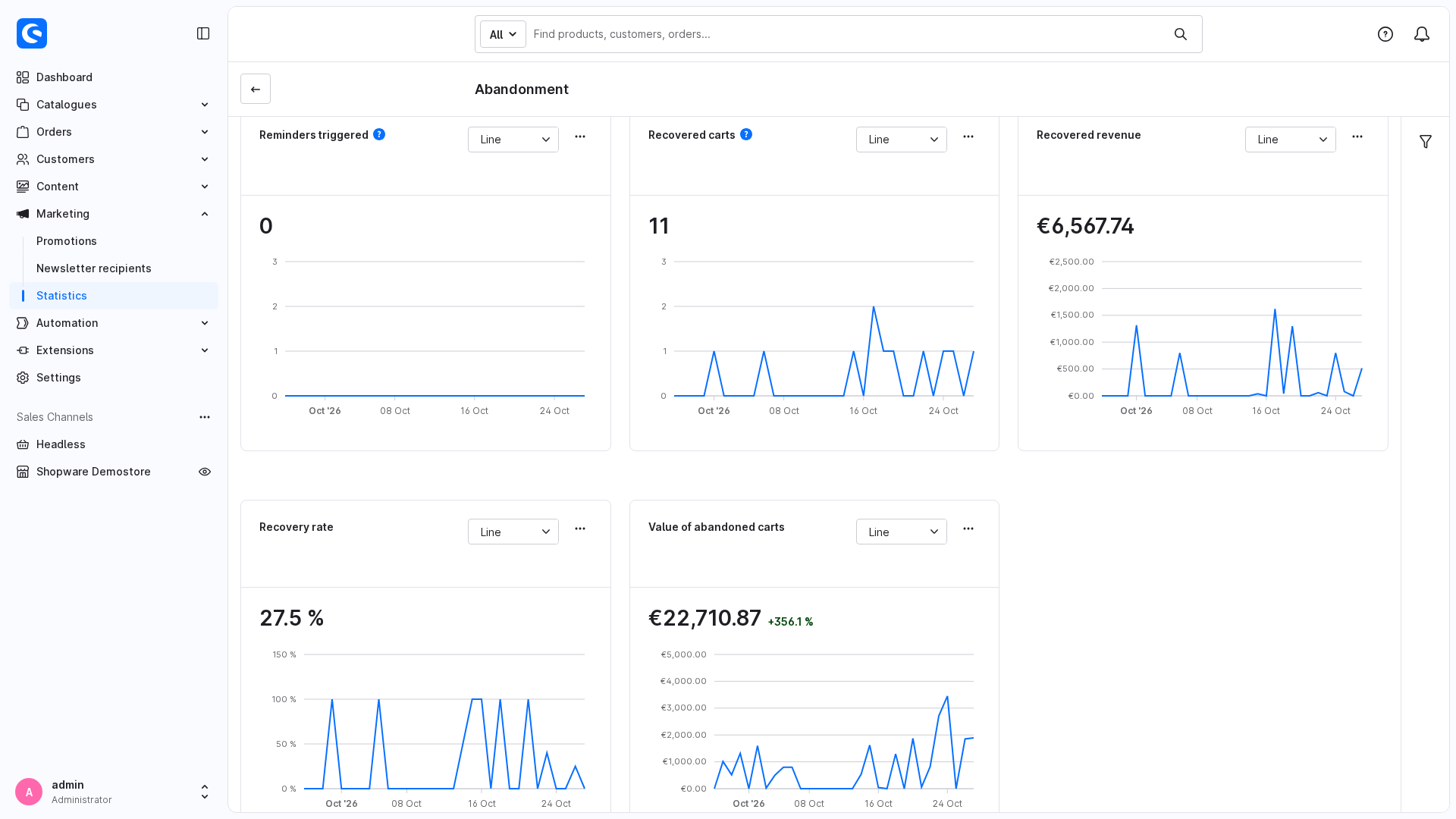Open more options for Recovery rate card
Image resolution: width=1456 pixels, height=819 pixels.
click(580, 529)
